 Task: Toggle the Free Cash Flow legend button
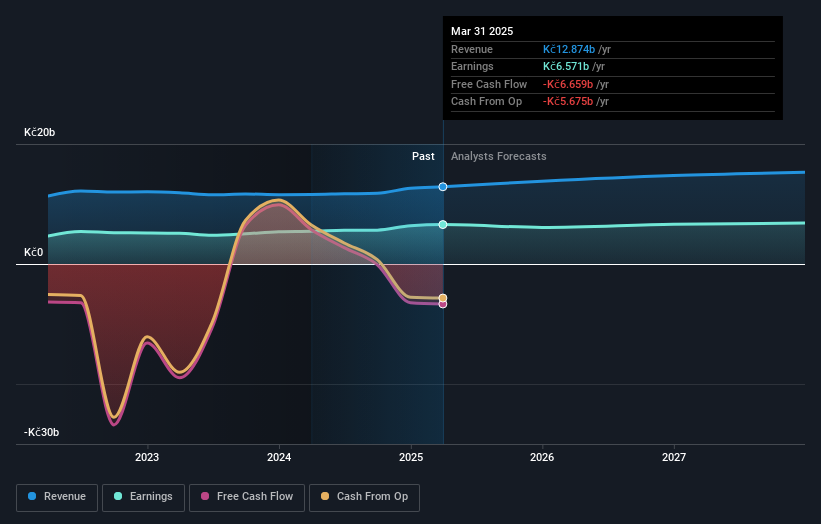point(247,497)
